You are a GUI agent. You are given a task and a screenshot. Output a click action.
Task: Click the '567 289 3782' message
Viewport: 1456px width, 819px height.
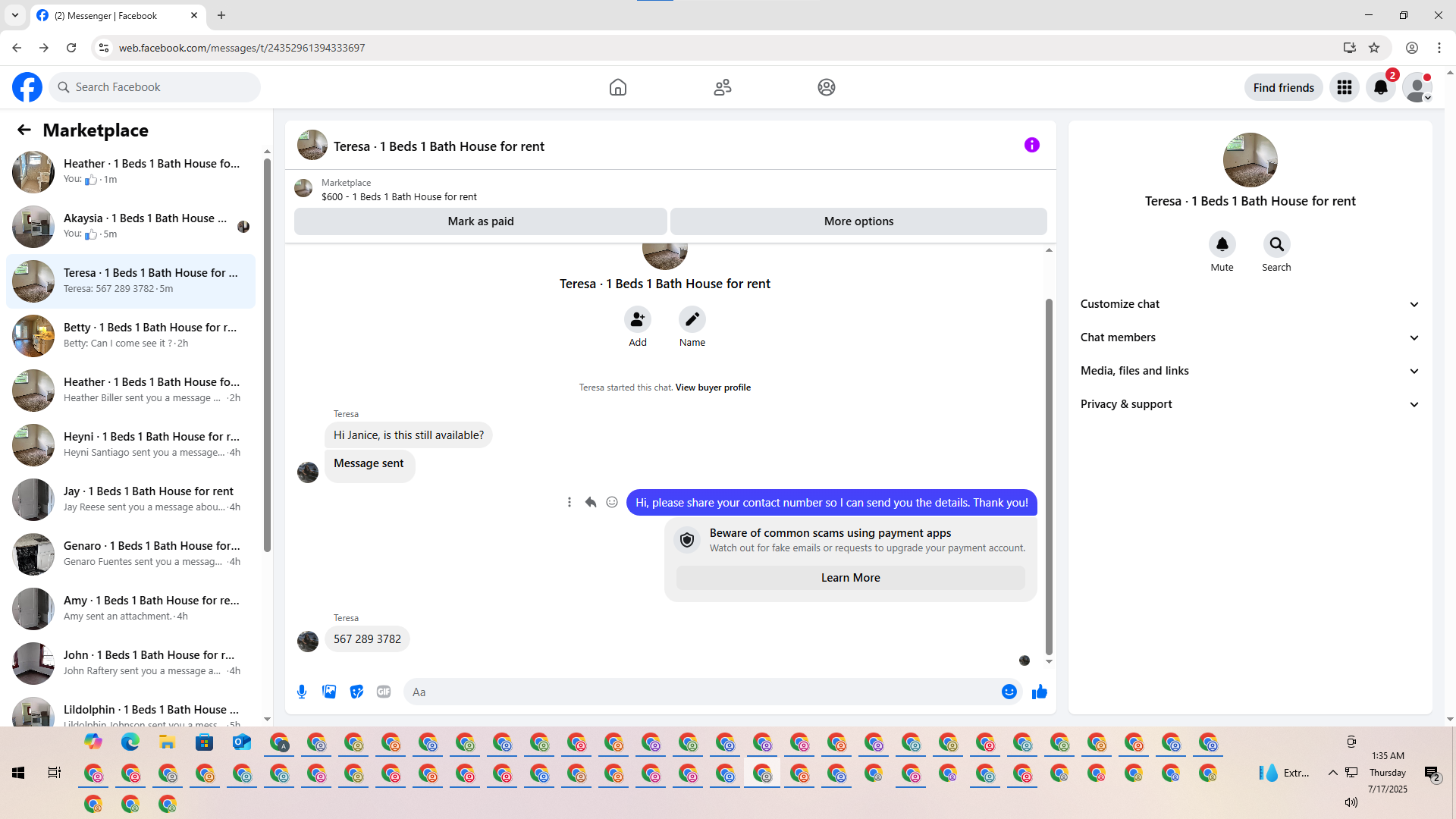[367, 639]
